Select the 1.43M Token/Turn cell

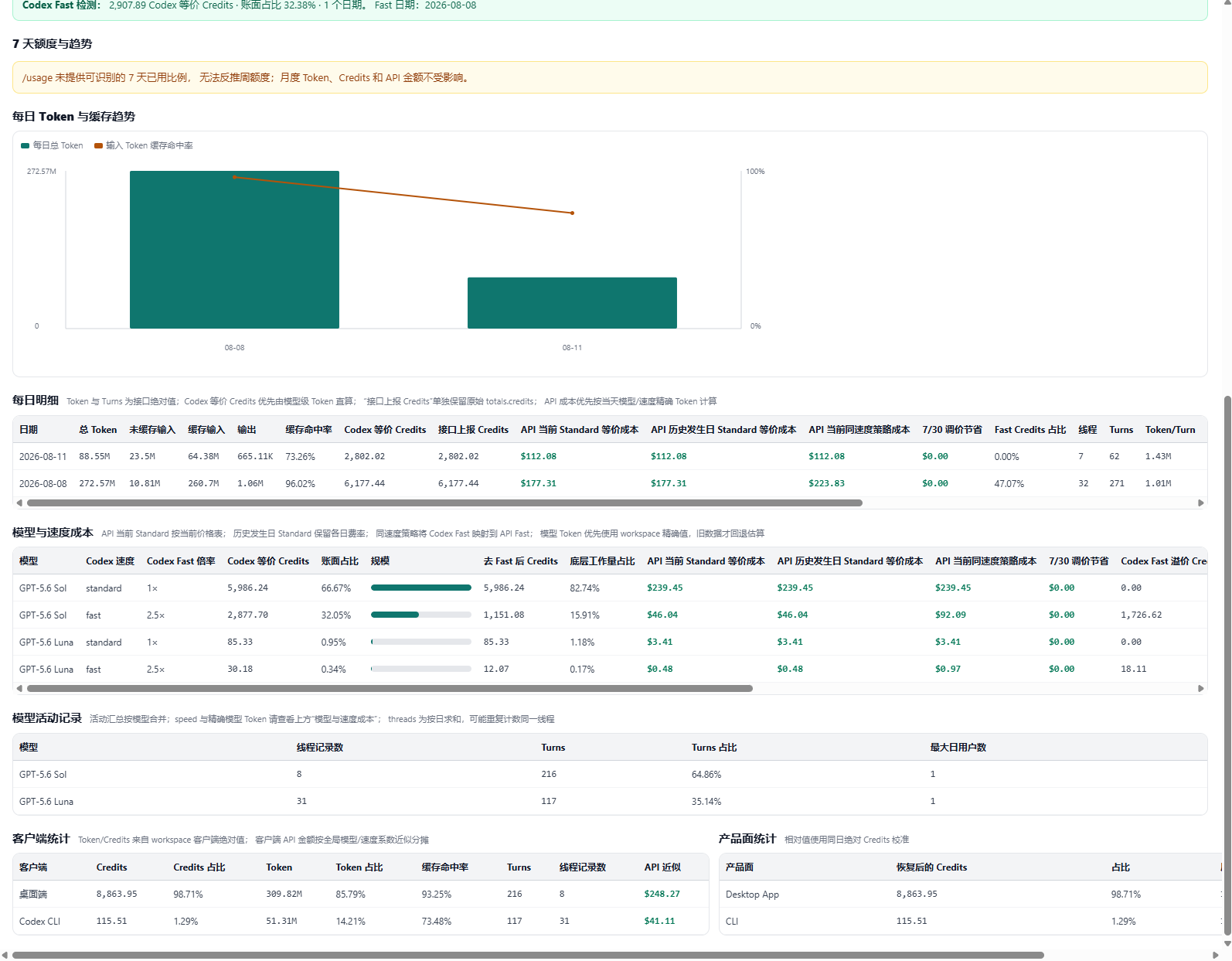tap(1159, 456)
